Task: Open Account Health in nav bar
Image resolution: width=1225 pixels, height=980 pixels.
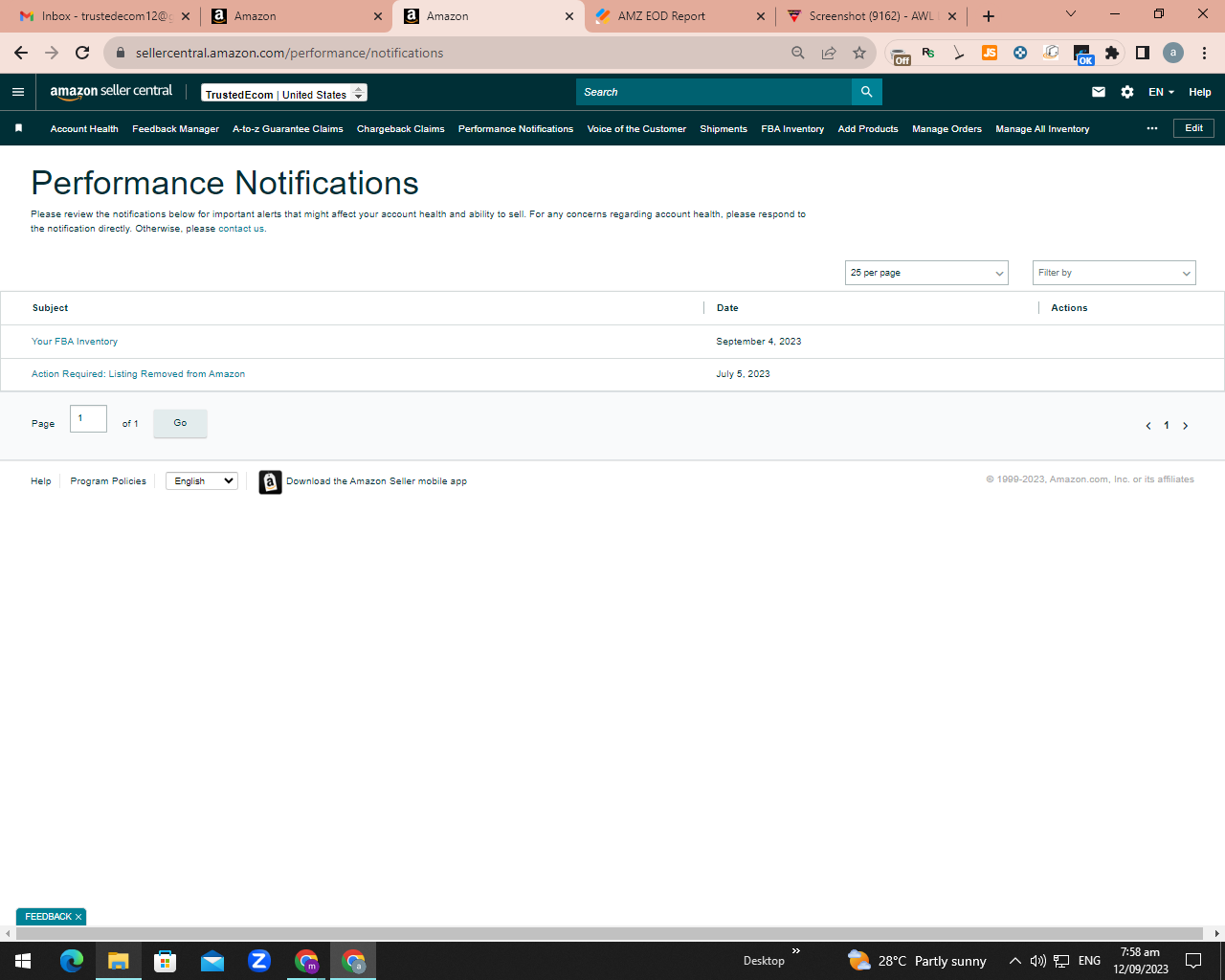Action: click(84, 128)
